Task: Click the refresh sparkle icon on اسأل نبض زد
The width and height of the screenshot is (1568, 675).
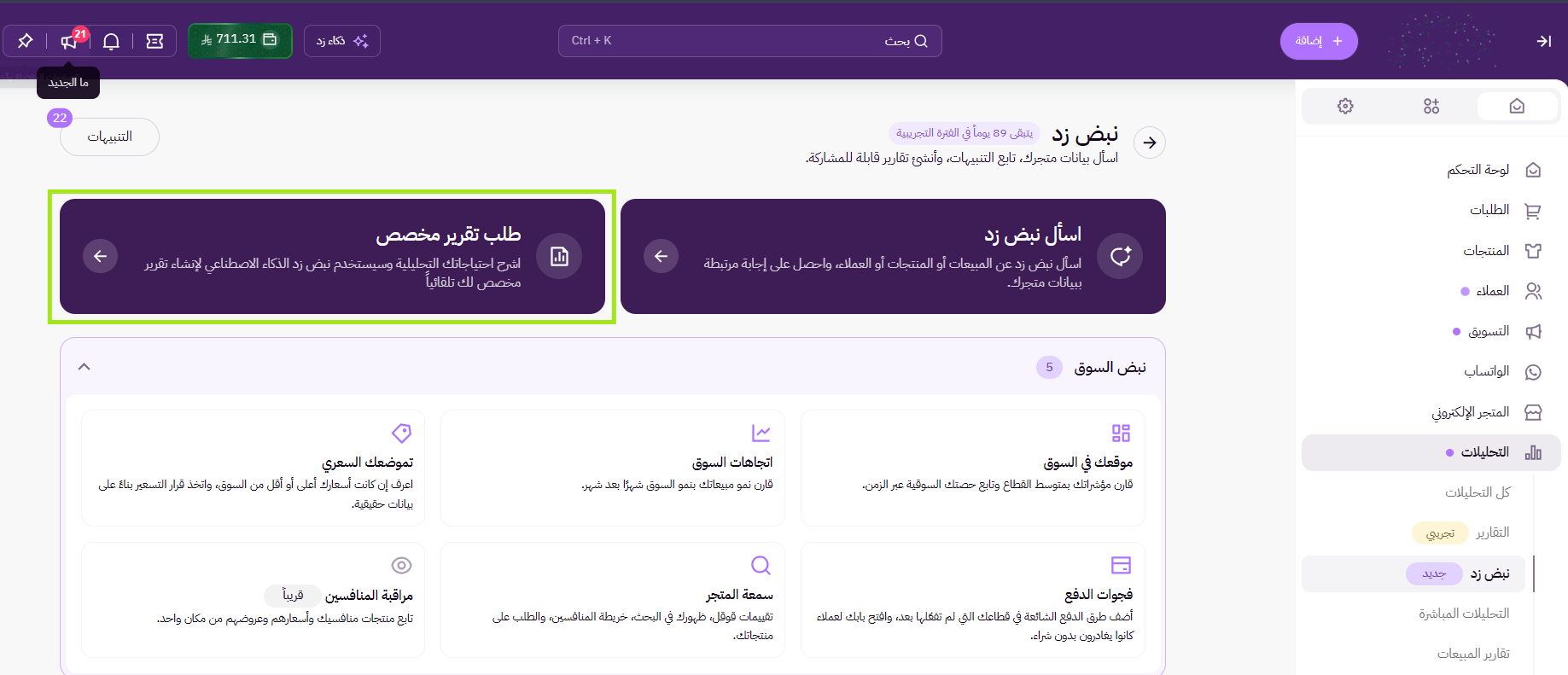Action: pyautogui.click(x=1120, y=256)
